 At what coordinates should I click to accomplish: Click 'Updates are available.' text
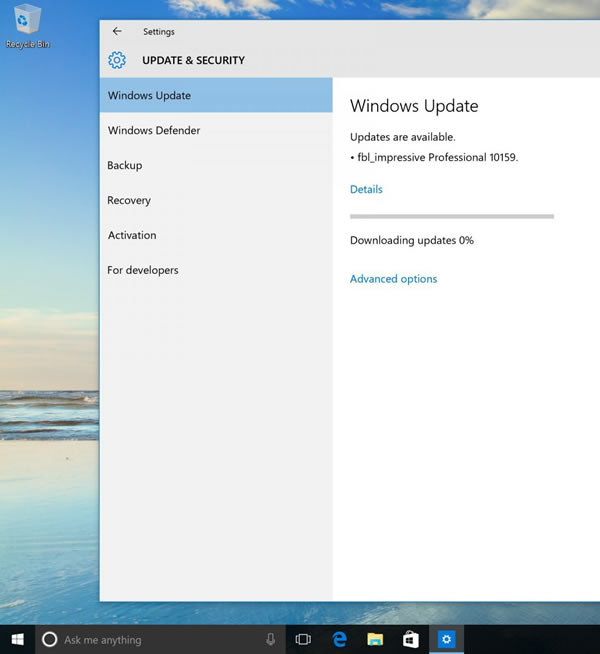point(402,137)
